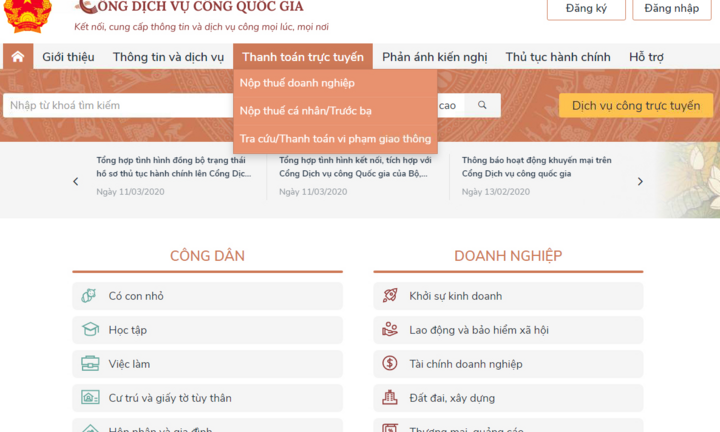Show next news with right arrow
720x432 pixels.
640,181
